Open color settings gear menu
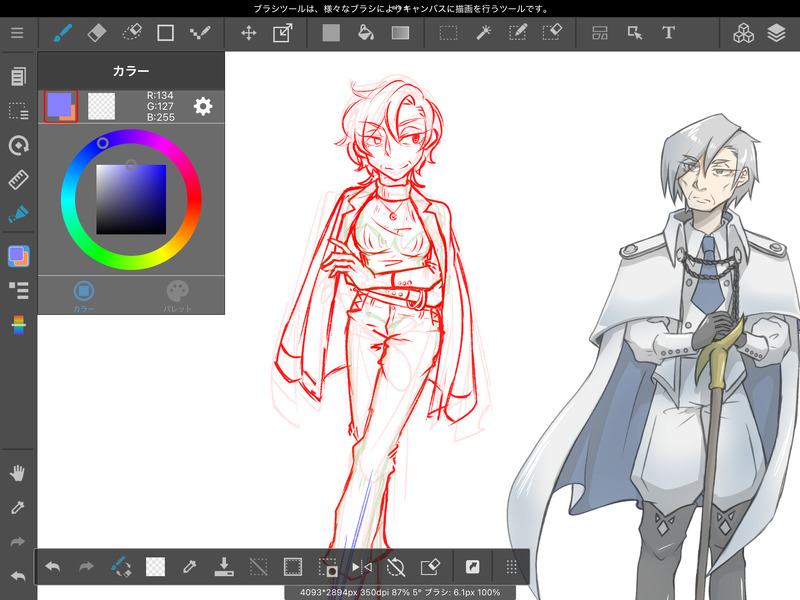 tap(203, 106)
